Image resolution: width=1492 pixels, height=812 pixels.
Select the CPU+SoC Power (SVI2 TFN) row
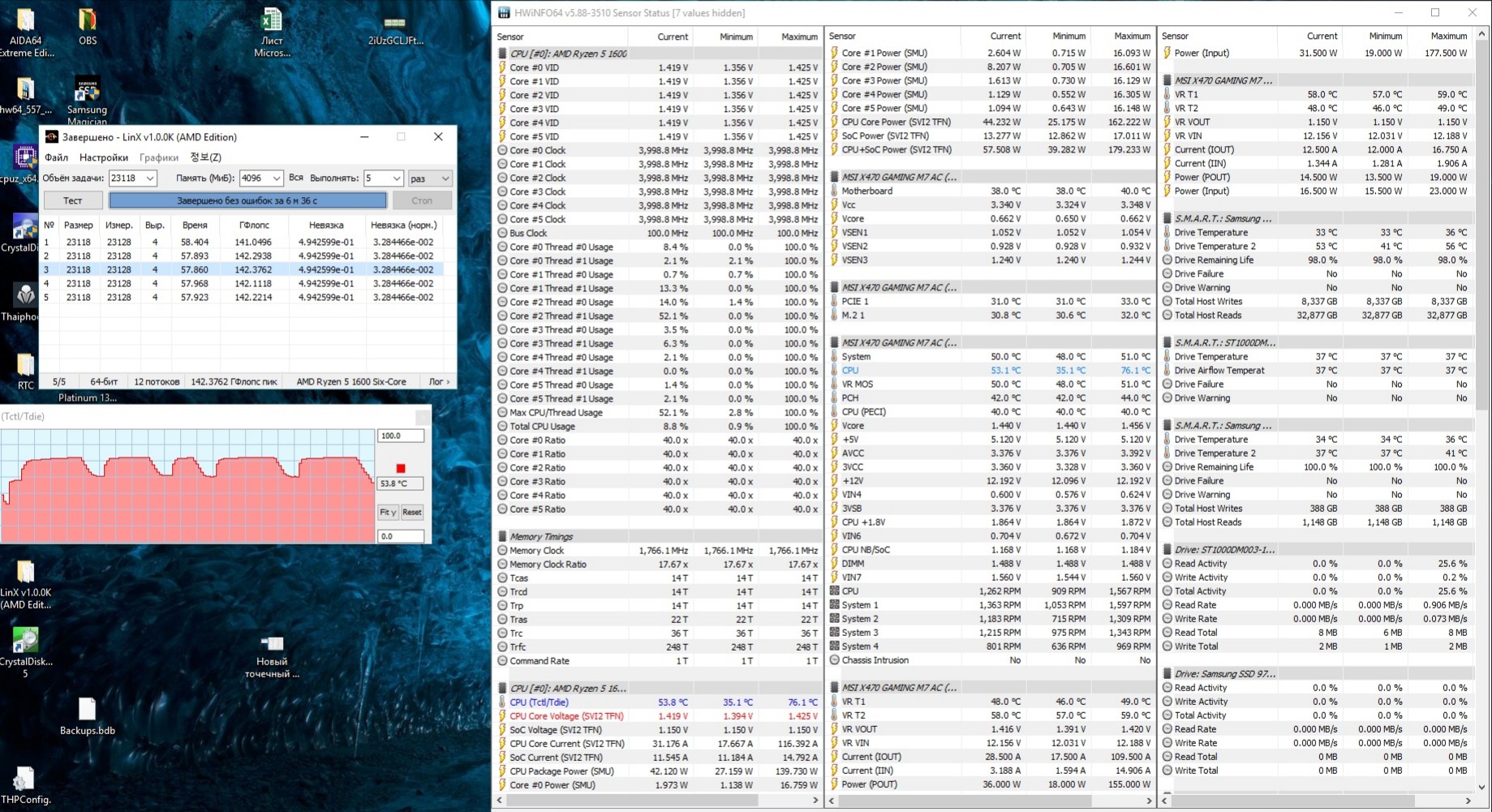pos(990,149)
